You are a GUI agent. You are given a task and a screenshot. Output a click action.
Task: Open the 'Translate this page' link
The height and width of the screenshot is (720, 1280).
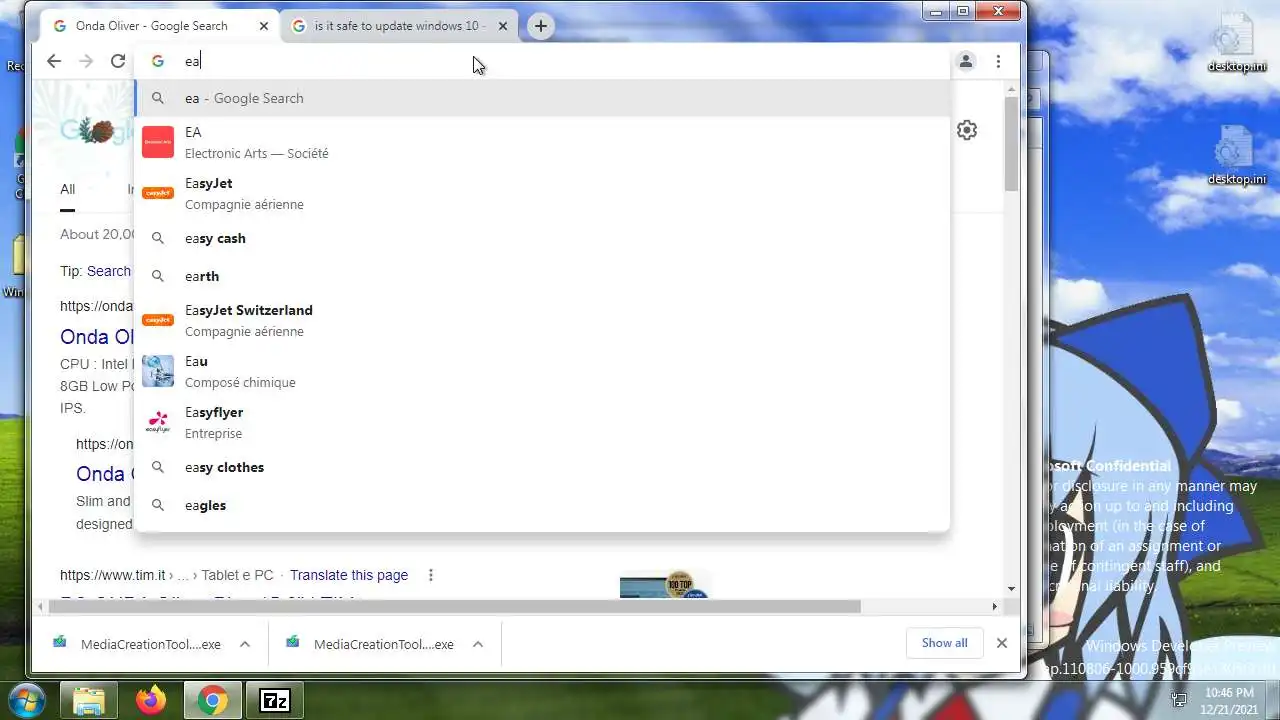(x=349, y=575)
